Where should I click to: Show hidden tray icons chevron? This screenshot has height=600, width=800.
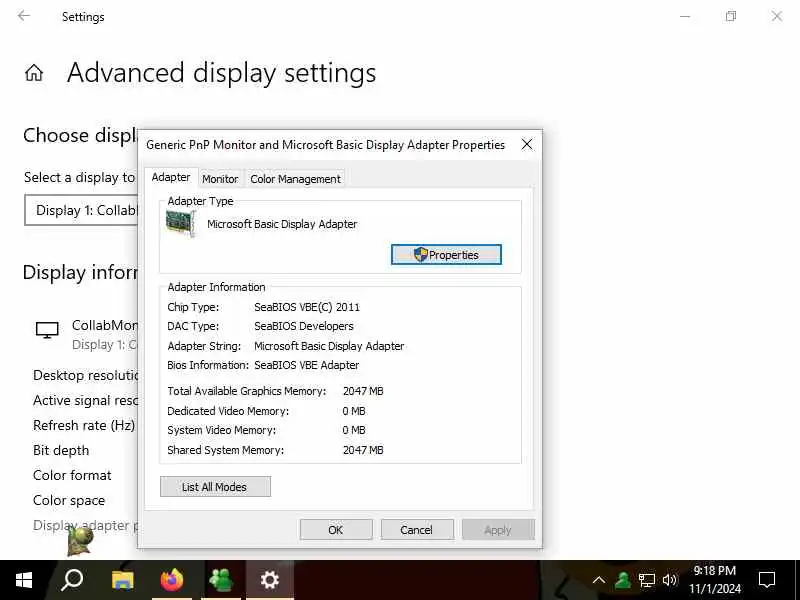(x=599, y=580)
